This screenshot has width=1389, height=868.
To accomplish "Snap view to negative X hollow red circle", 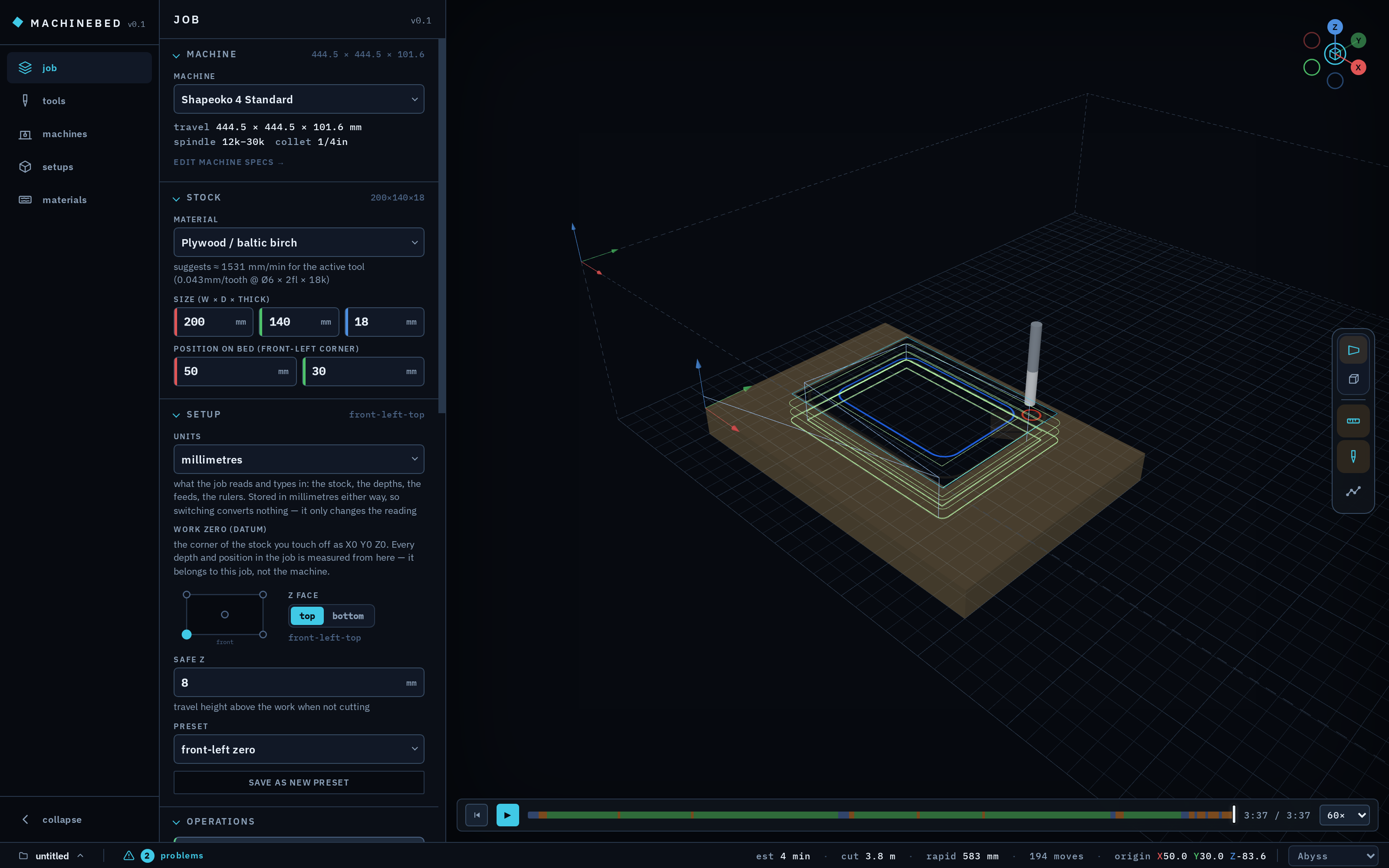I will [1311, 41].
